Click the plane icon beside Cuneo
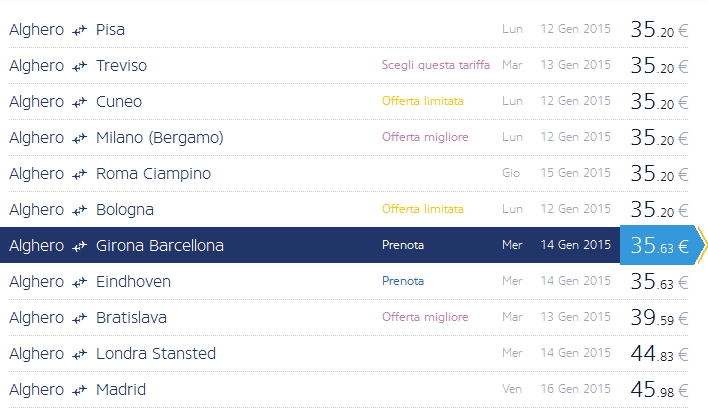Screen dimensions: 708x408 (80, 102)
